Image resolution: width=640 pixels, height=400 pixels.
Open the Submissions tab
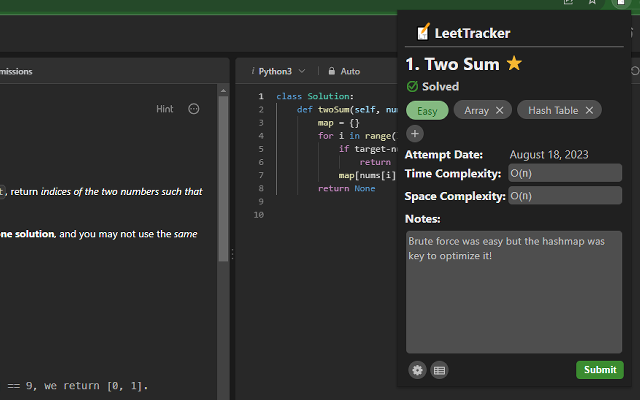pyautogui.click(x=16, y=71)
